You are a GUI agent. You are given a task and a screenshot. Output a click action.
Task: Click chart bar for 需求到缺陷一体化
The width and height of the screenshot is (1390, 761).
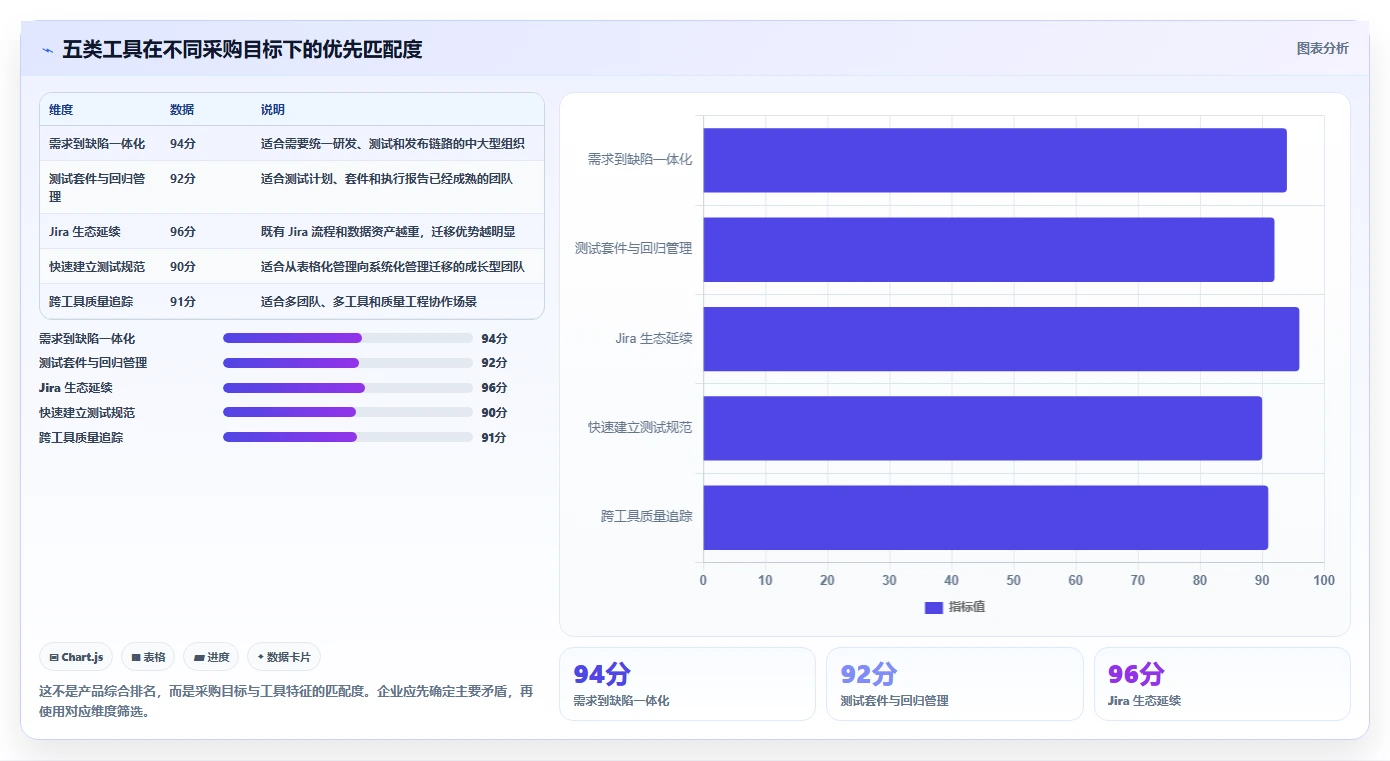(995, 160)
